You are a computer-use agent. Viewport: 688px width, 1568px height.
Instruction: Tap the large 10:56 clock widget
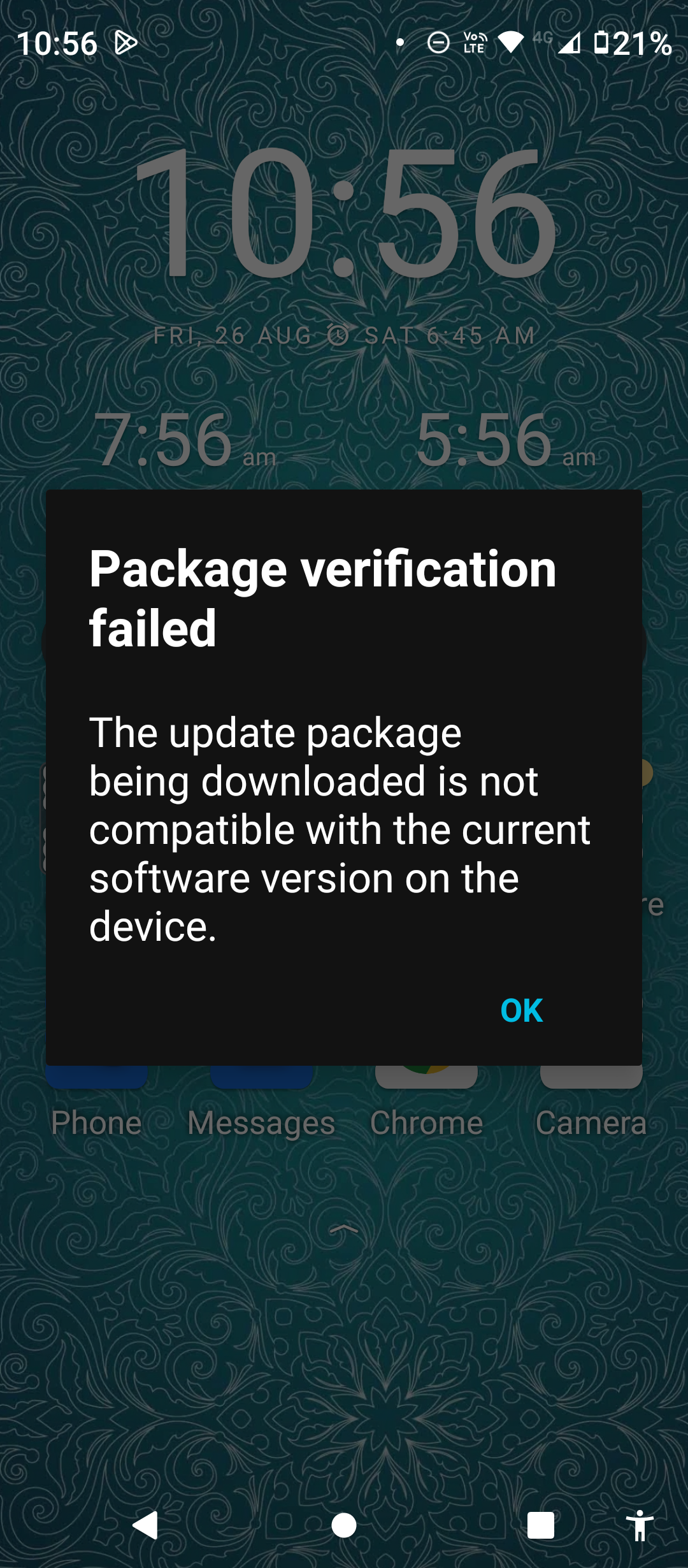point(344,214)
